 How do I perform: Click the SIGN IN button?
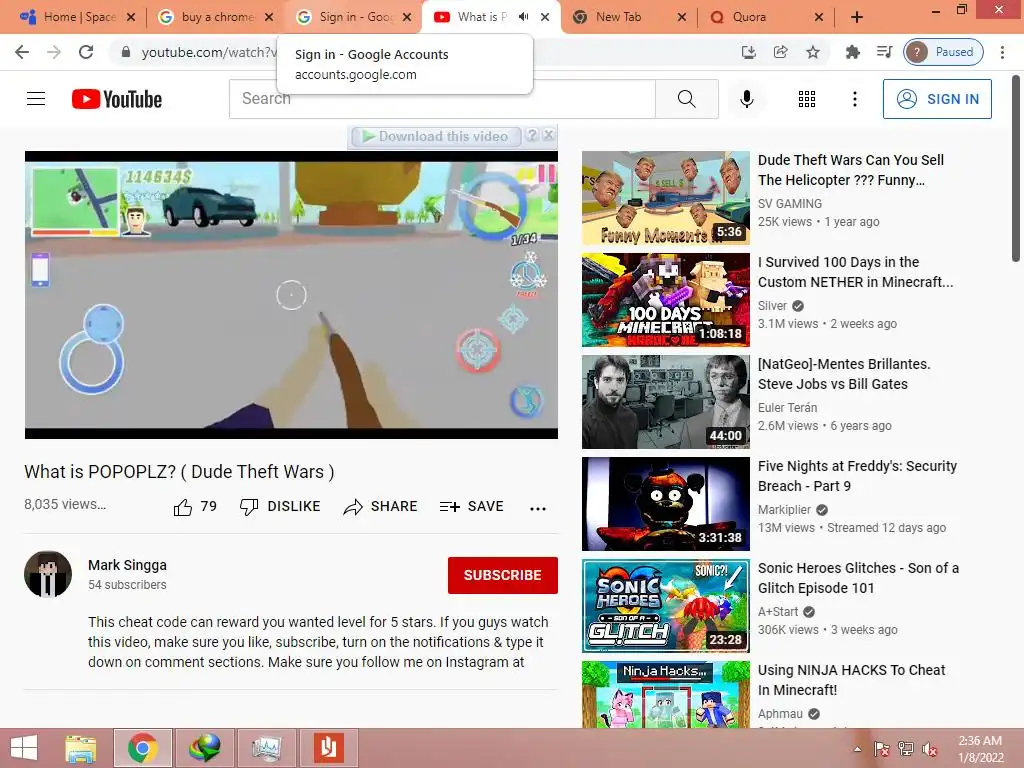pyautogui.click(x=937, y=99)
